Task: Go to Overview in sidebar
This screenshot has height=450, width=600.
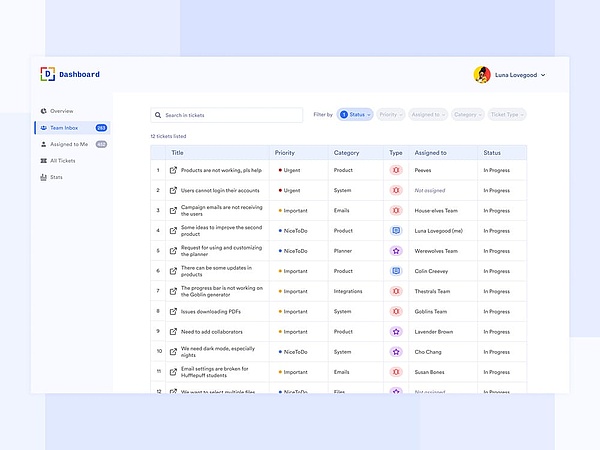Action: (x=61, y=111)
